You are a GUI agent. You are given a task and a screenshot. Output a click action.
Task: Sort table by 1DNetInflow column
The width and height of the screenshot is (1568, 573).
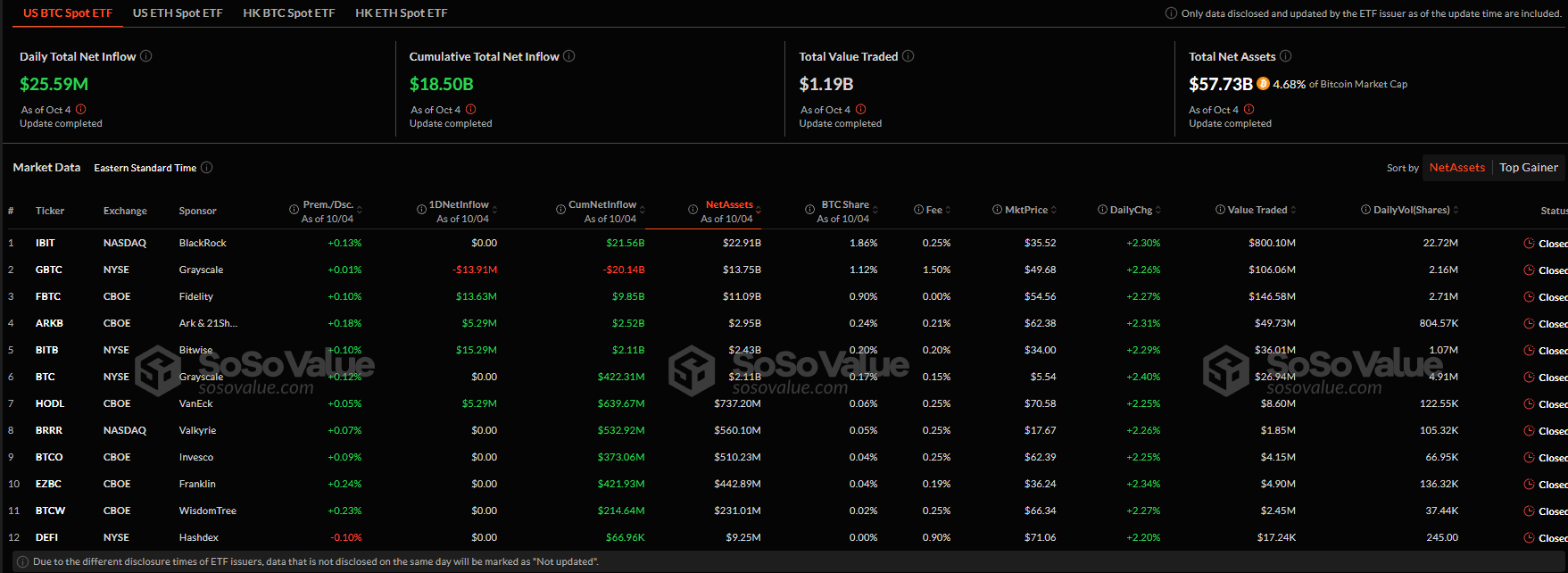[x=459, y=205]
